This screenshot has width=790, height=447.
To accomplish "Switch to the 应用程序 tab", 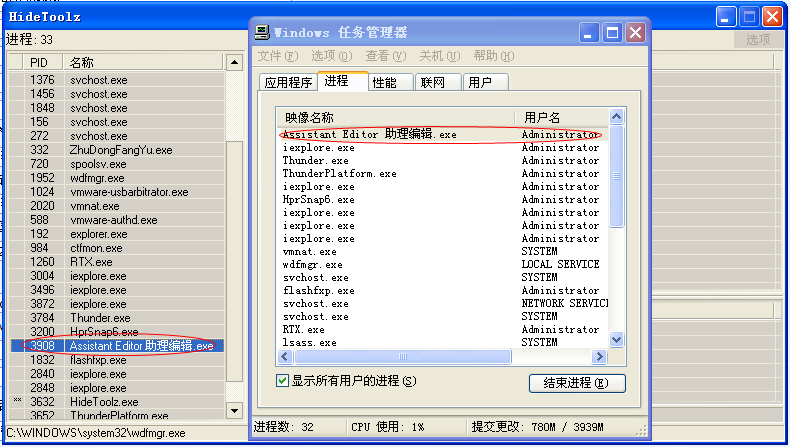I will pos(288,82).
